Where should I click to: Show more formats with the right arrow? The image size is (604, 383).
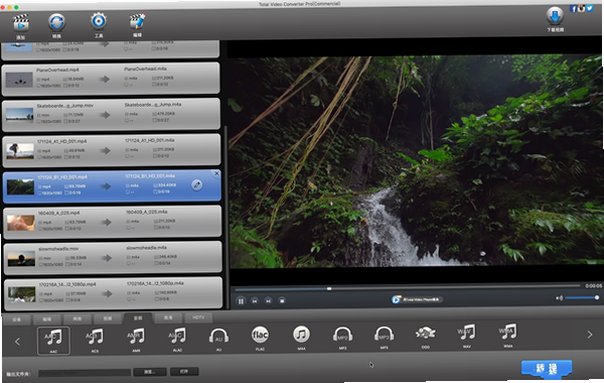(x=590, y=334)
